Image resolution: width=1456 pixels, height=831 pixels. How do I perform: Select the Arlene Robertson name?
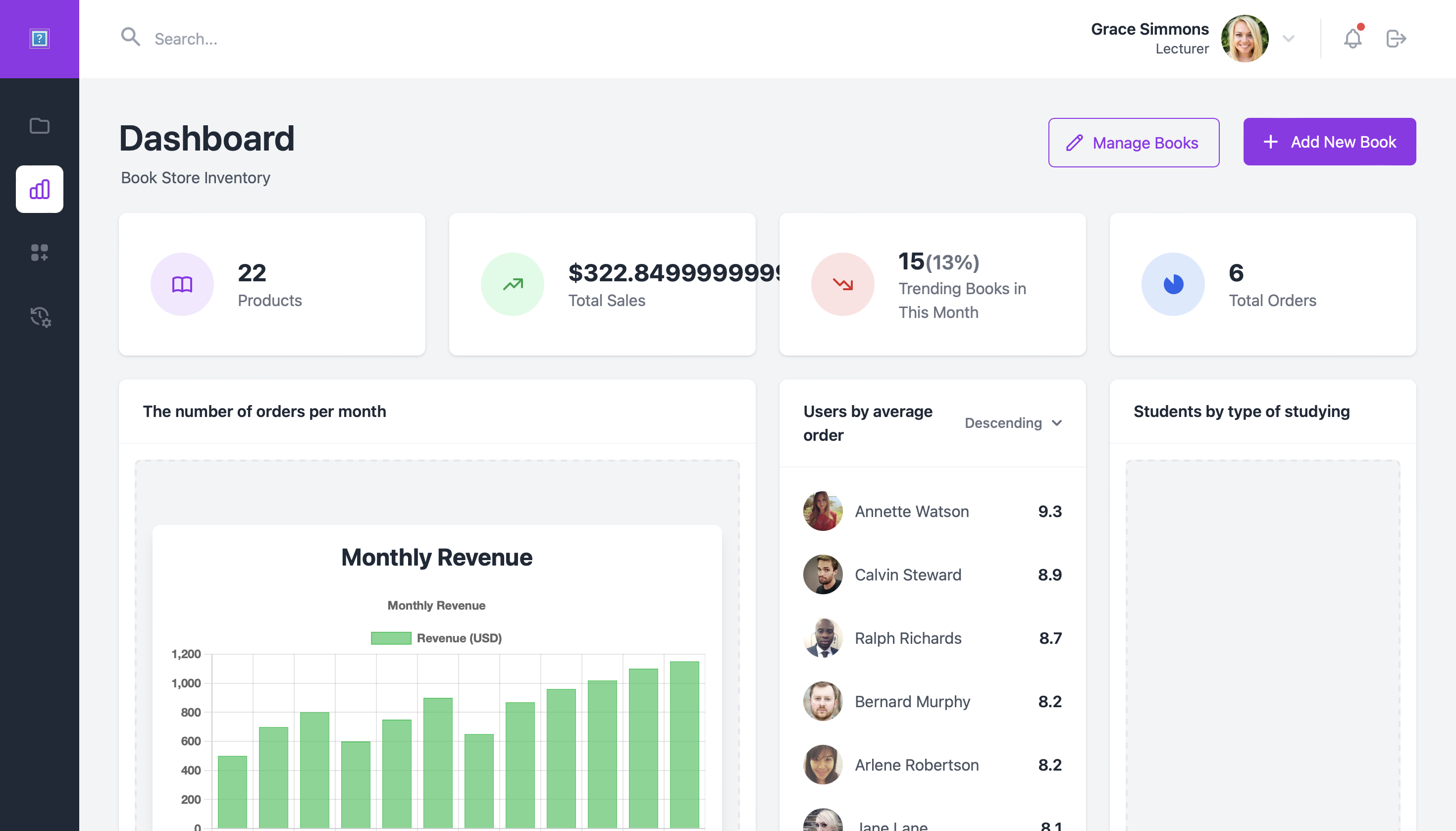tap(917, 765)
